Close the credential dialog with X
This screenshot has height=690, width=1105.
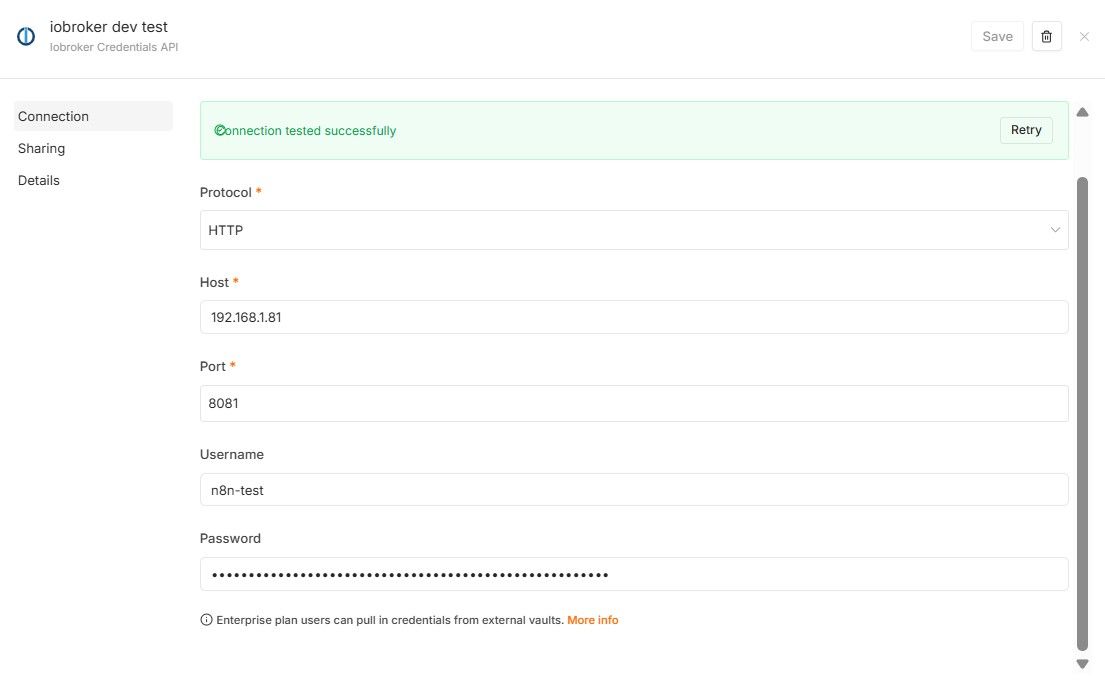[x=1084, y=37]
